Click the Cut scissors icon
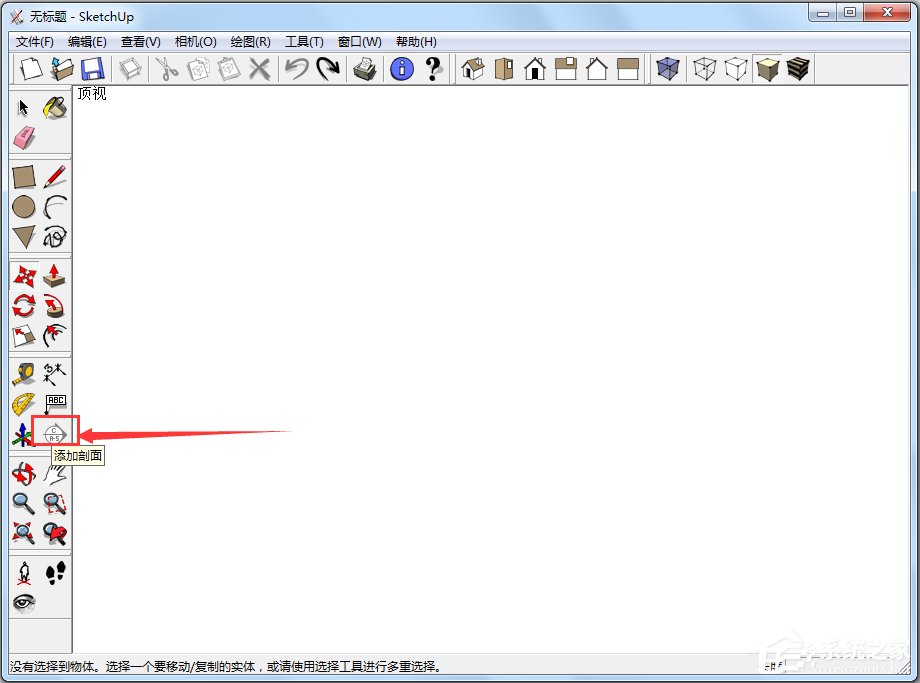This screenshot has height=683, width=920. click(x=167, y=69)
